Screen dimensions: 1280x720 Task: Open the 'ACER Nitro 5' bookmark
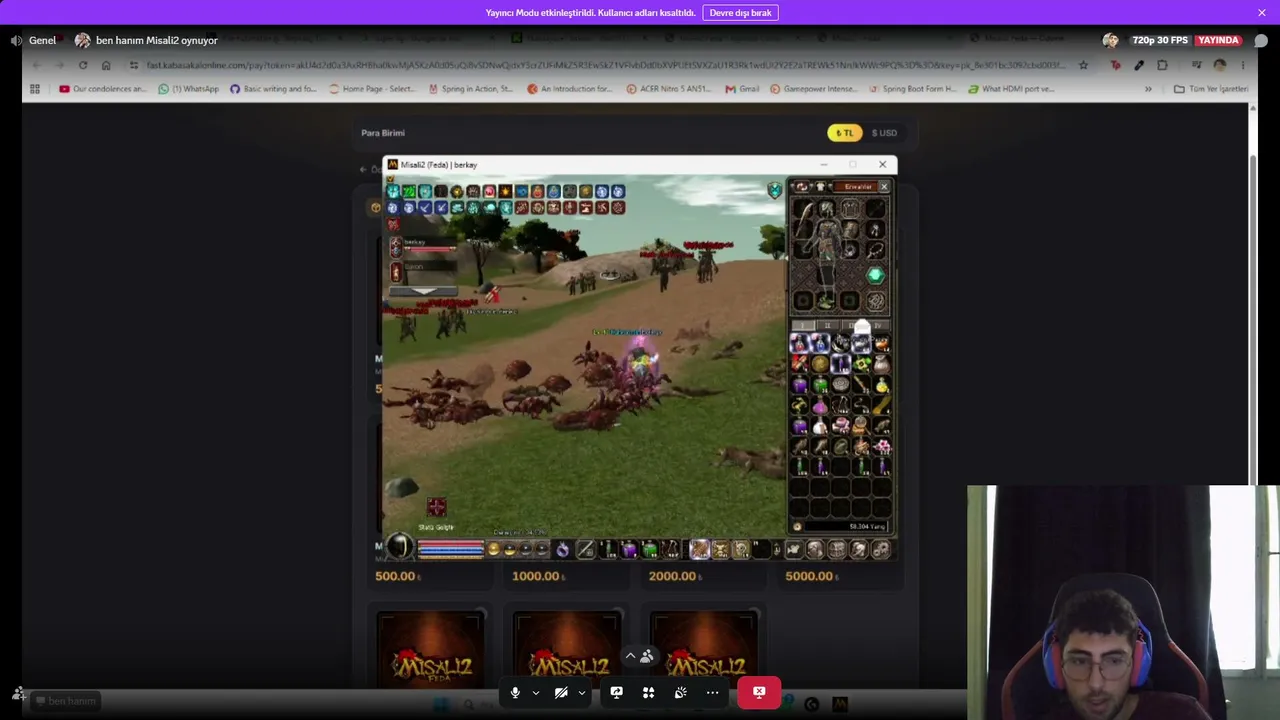pyautogui.click(x=668, y=89)
